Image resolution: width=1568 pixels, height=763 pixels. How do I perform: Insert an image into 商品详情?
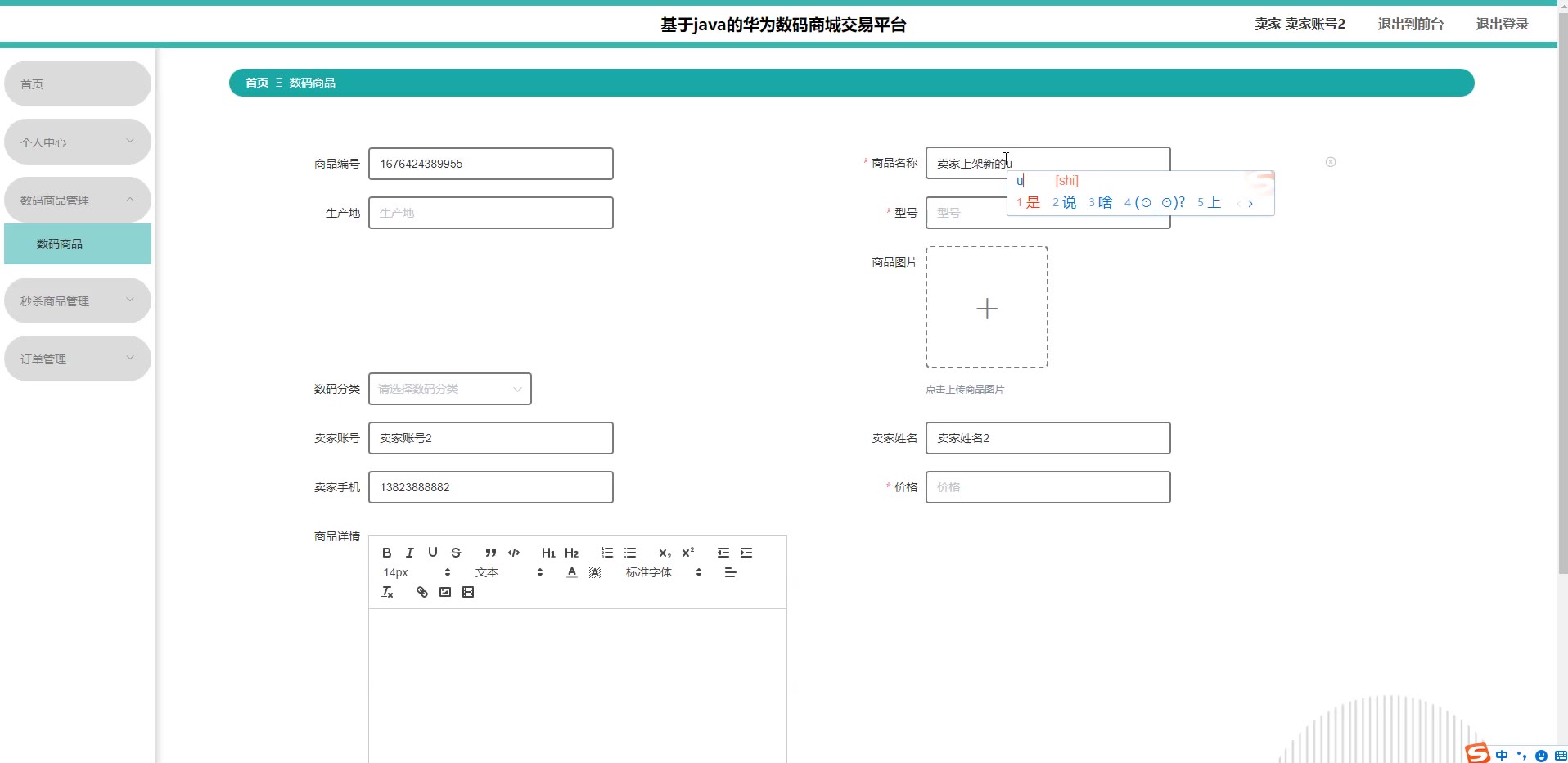pyautogui.click(x=445, y=592)
